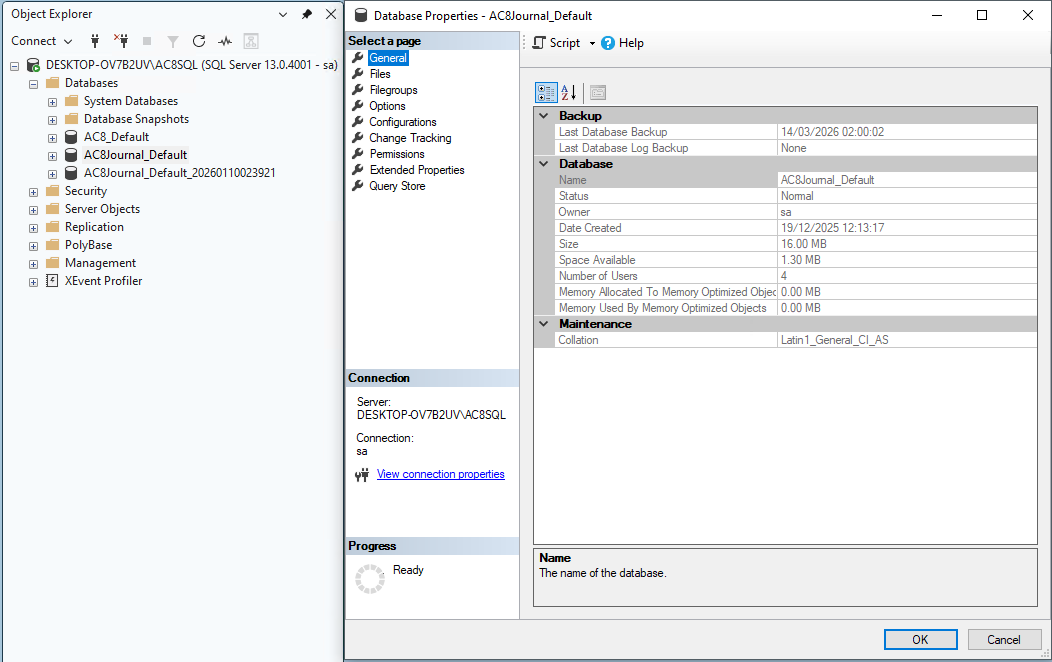The width and height of the screenshot is (1052, 662).
Task: Collapse the DESKTOP-OV7B2UV\AC8SQL server node
Action: [14, 66]
